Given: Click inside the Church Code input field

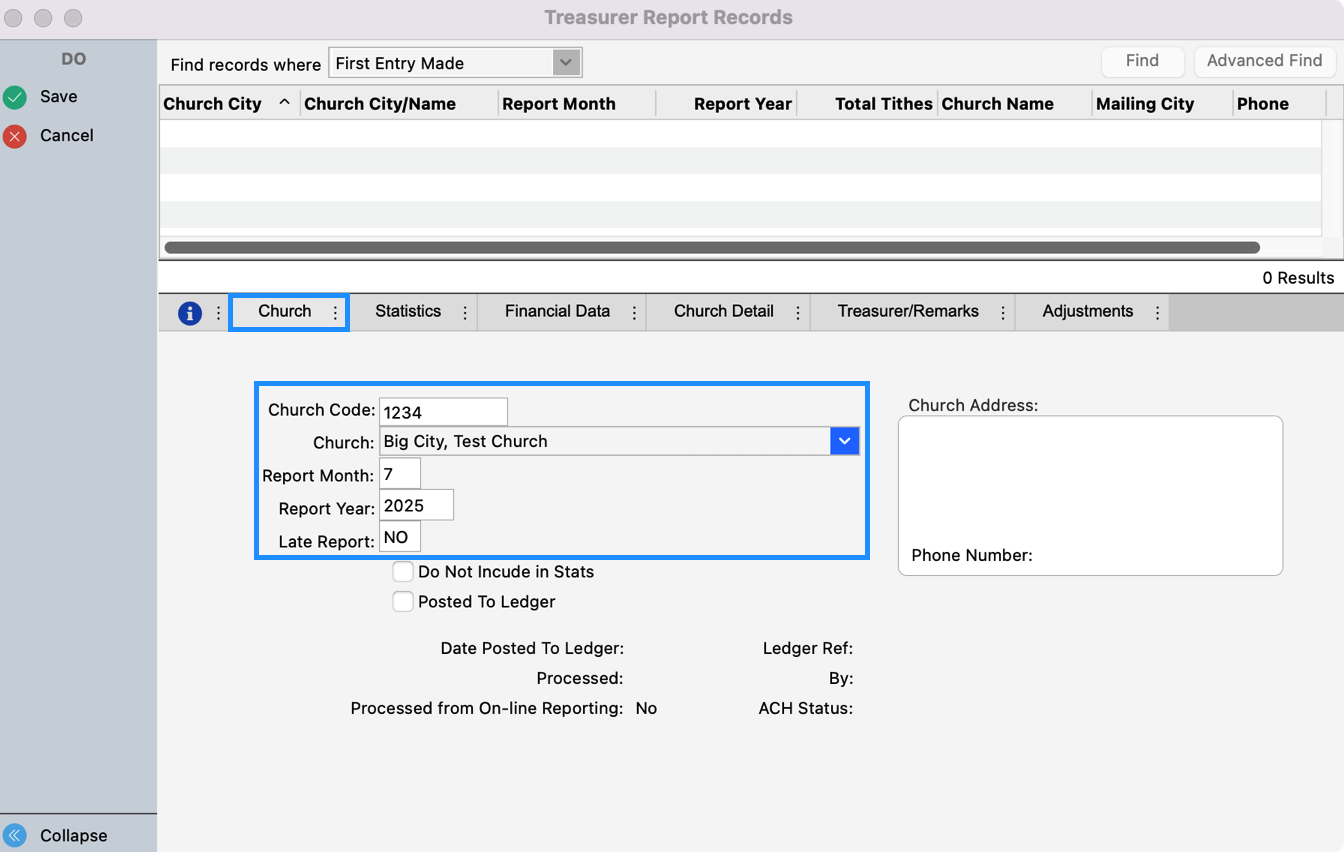Looking at the screenshot, I should tap(443, 411).
